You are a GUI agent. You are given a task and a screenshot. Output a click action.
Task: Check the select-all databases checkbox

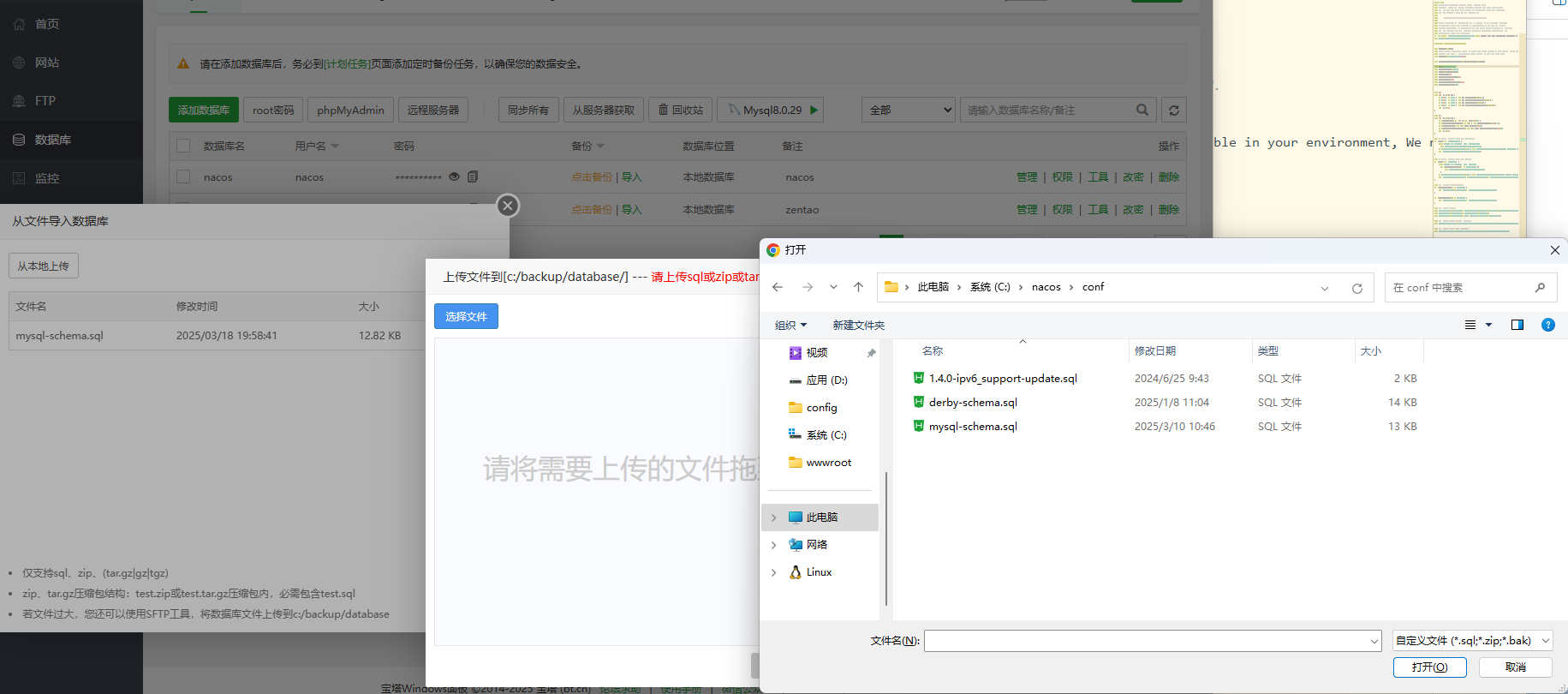(x=183, y=146)
